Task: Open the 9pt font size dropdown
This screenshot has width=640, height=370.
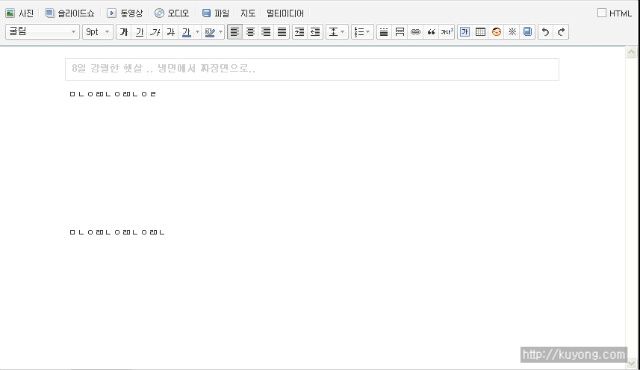Action: pos(98,32)
